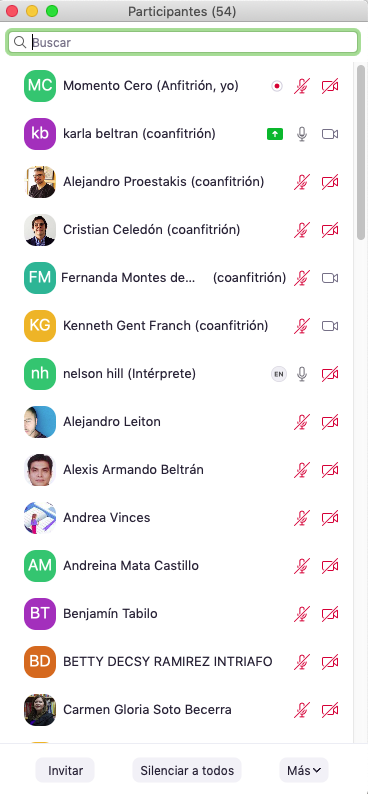
Task: Click Alejandro Proestakis's profile photo
Action: [x=40, y=182]
